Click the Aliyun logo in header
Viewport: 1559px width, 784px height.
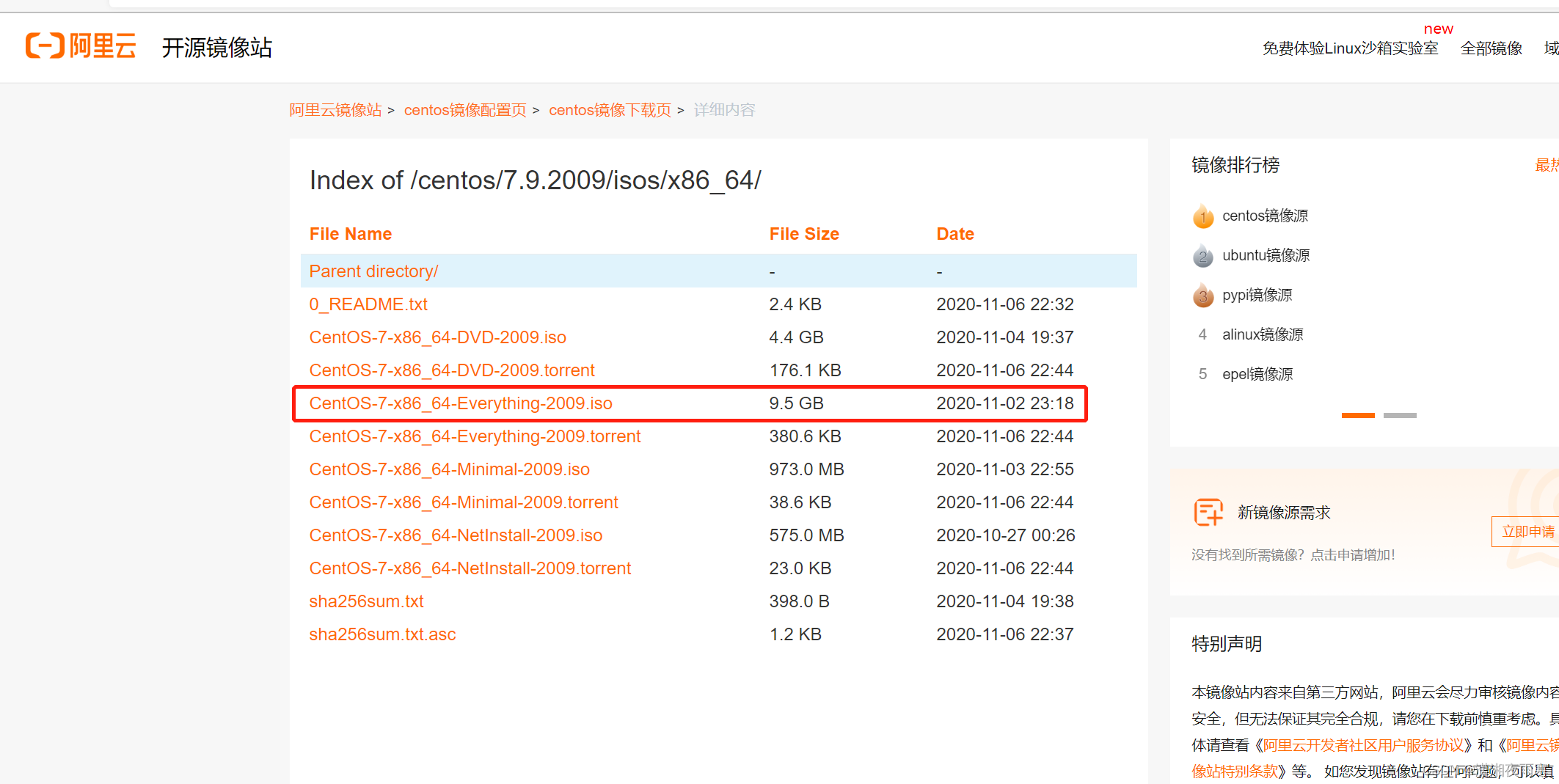coord(81,46)
